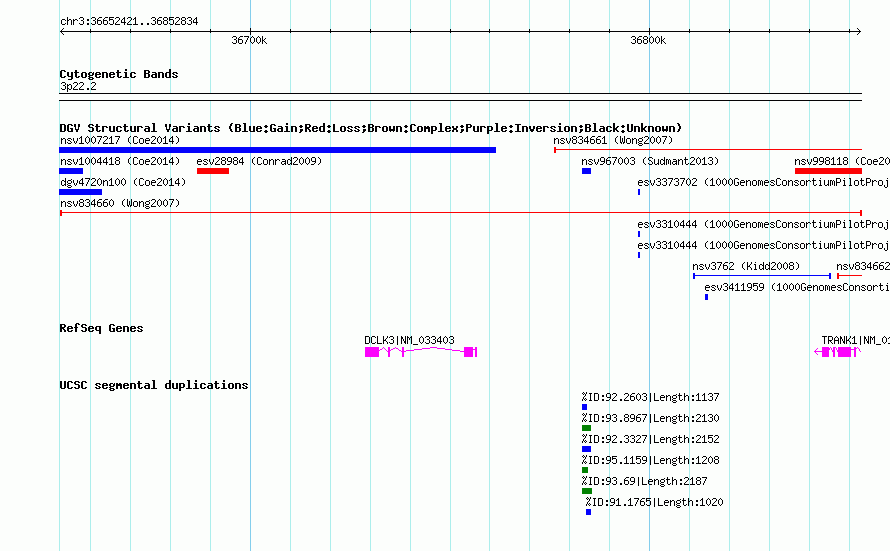This screenshot has height=551, width=890.
Task: Select the UCSC segmental duplications track title
Action: tap(154, 385)
